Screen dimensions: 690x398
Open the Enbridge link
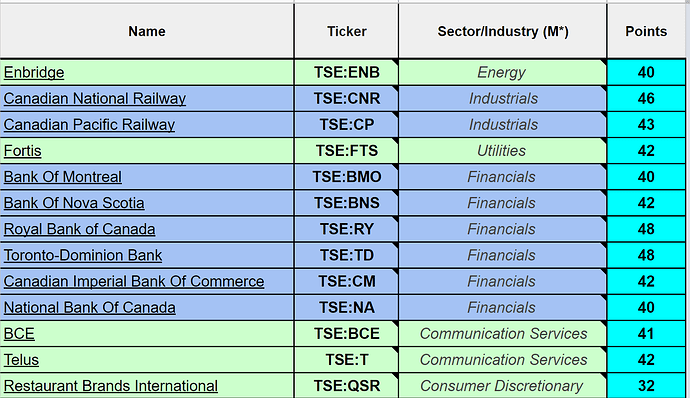tap(34, 72)
